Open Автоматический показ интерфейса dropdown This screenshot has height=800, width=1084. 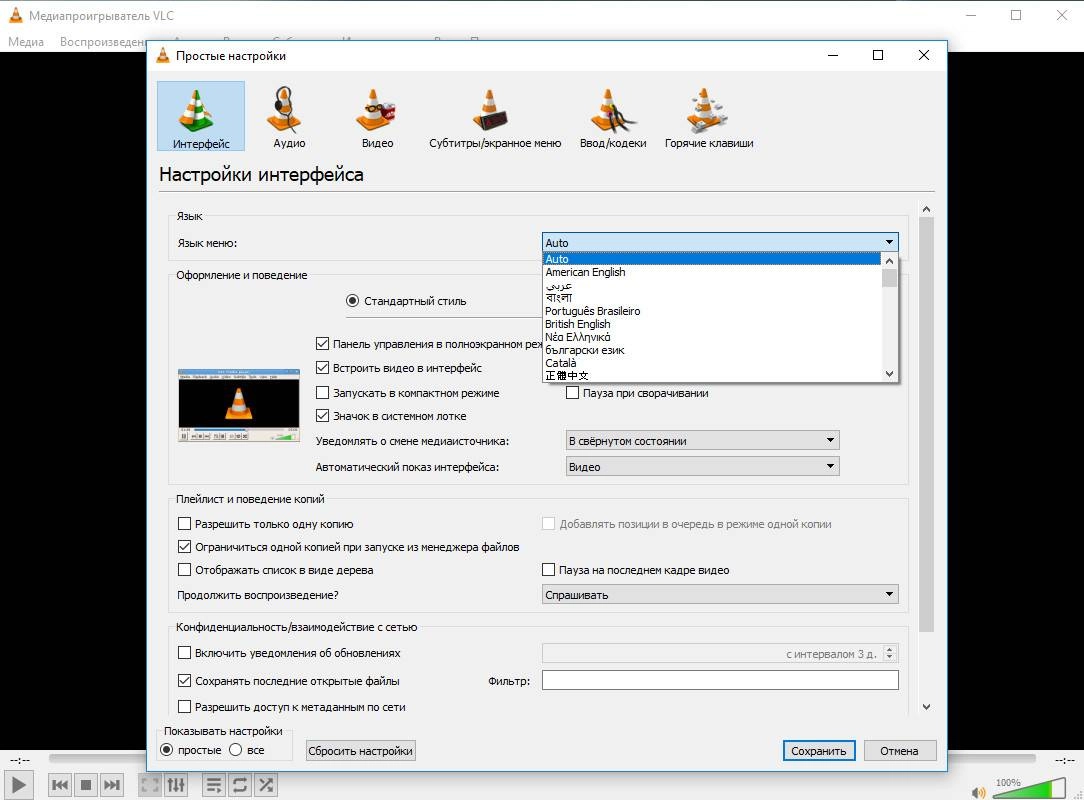[x=703, y=467]
